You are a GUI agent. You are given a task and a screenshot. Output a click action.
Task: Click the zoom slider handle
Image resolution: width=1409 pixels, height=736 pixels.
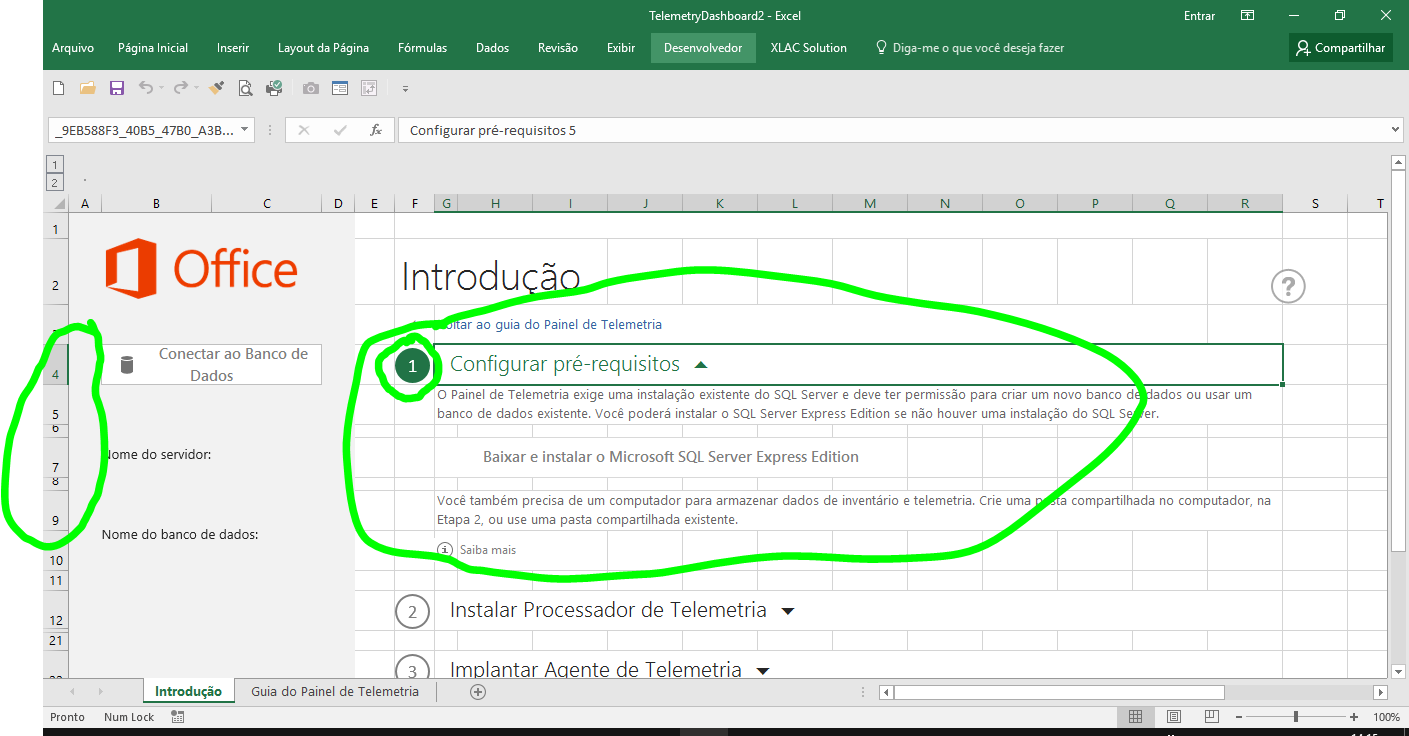coord(1296,717)
